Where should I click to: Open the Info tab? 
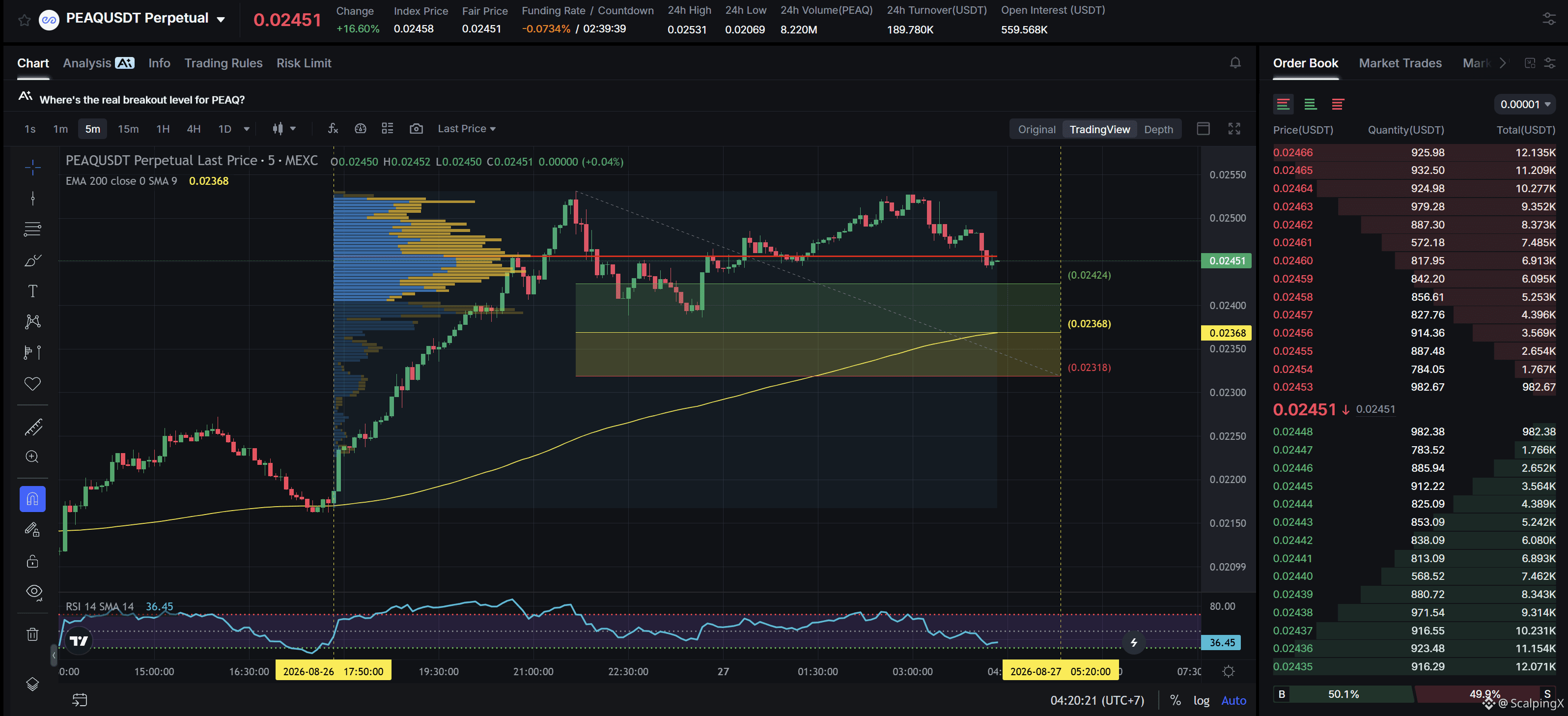pos(160,63)
